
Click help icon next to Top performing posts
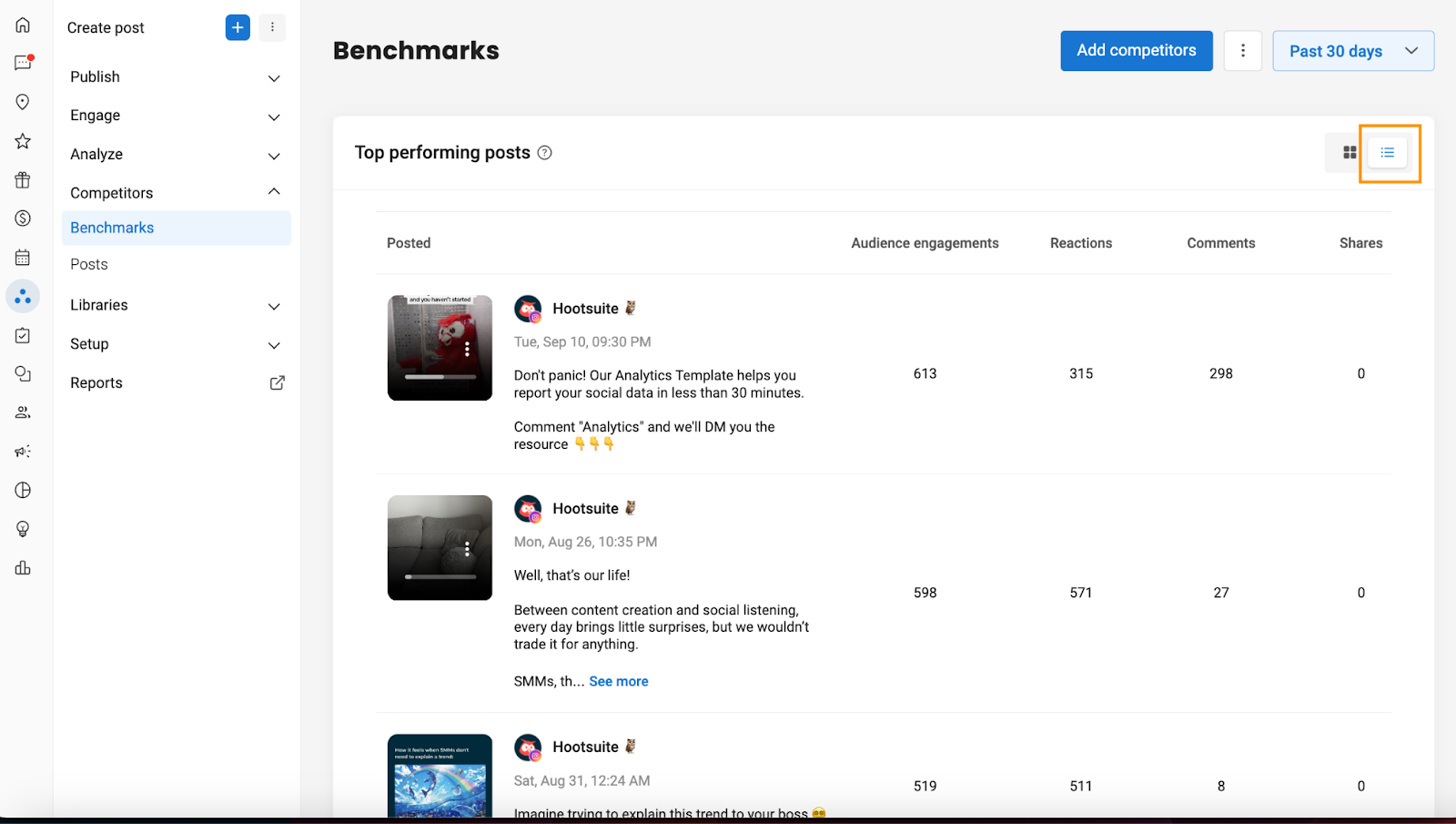544,153
